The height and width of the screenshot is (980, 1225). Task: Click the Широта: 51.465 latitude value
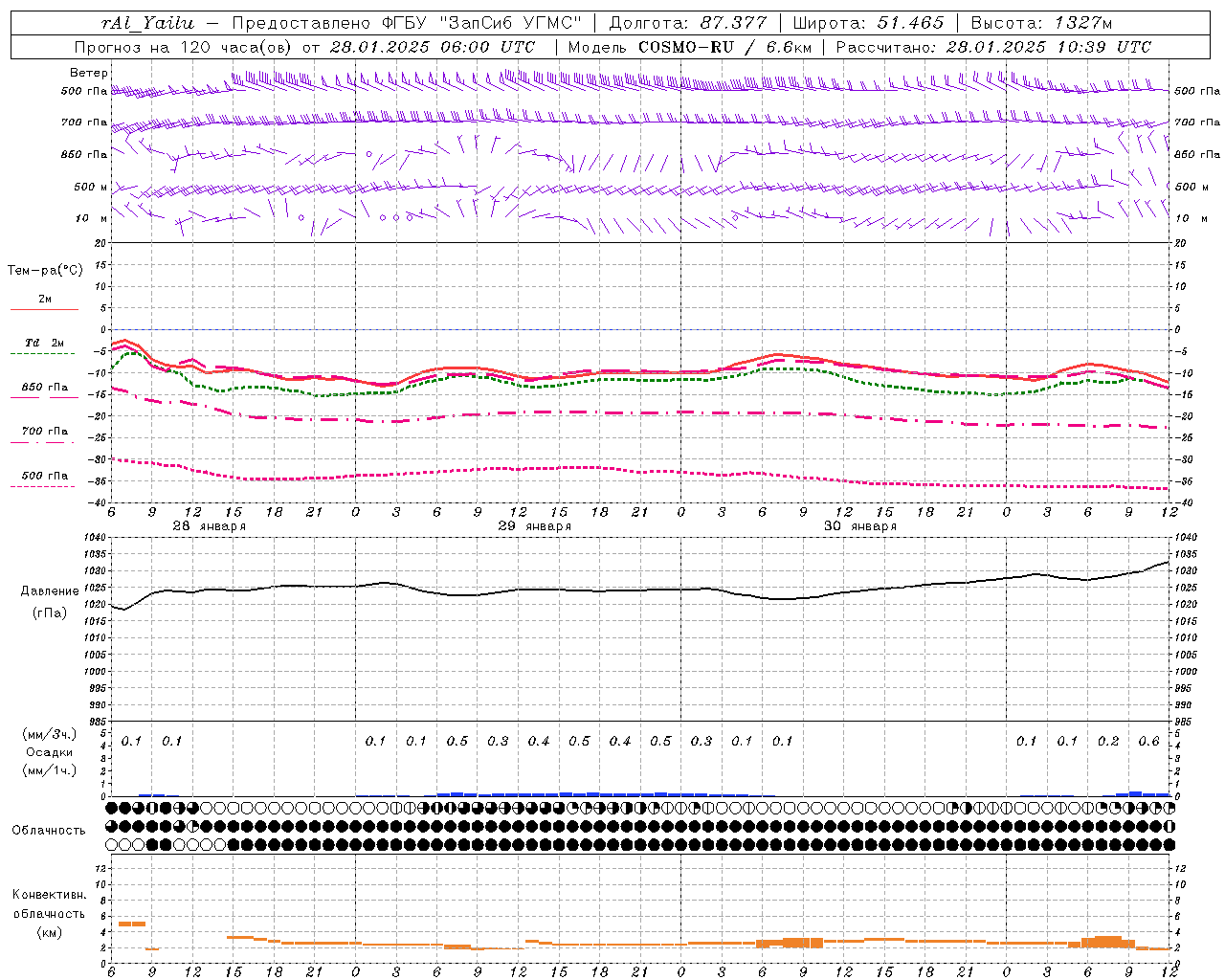click(x=868, y=23)
